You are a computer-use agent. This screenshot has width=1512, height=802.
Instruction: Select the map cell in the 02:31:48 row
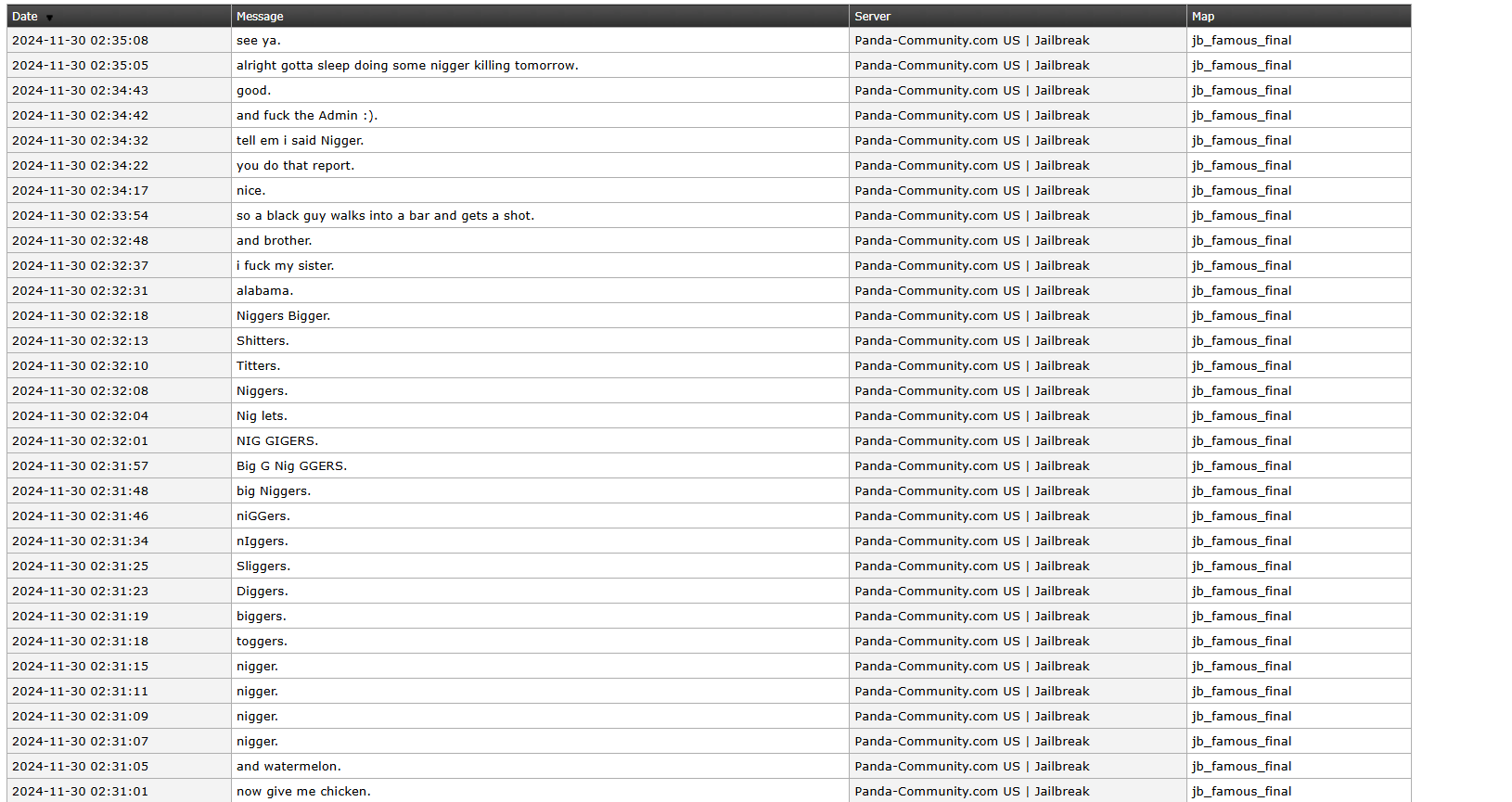click(x=1241, y=491)
